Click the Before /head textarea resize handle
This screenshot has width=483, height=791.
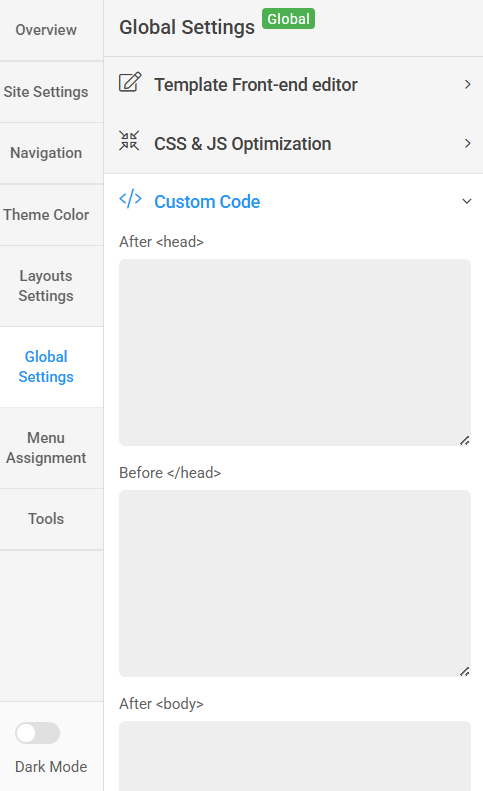point(465,671)
